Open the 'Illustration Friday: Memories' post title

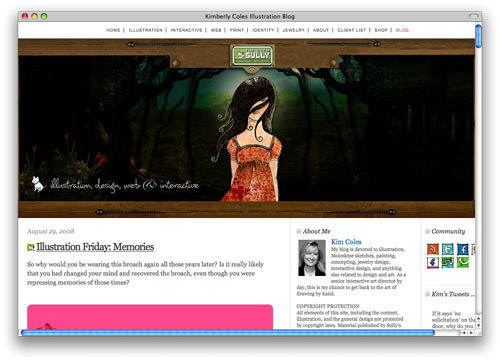point(95,247)
